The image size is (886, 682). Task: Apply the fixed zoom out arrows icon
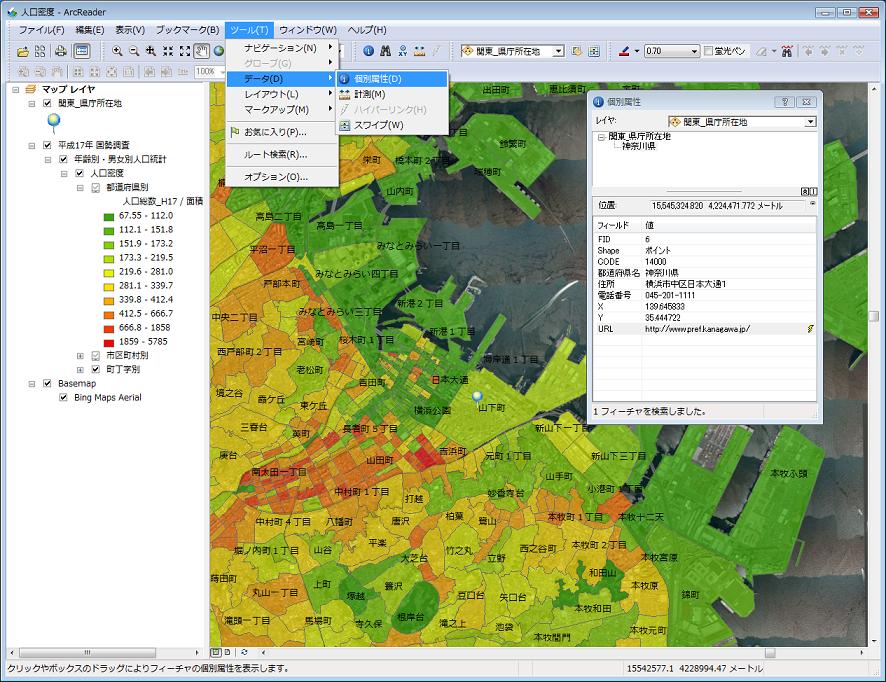(x=185, y=51)
